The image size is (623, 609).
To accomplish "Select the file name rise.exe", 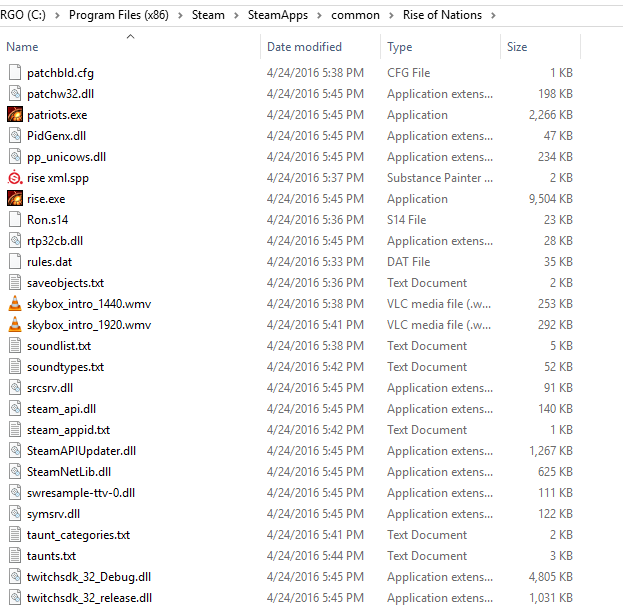I will pyautogui.click(x=46, y=199).
